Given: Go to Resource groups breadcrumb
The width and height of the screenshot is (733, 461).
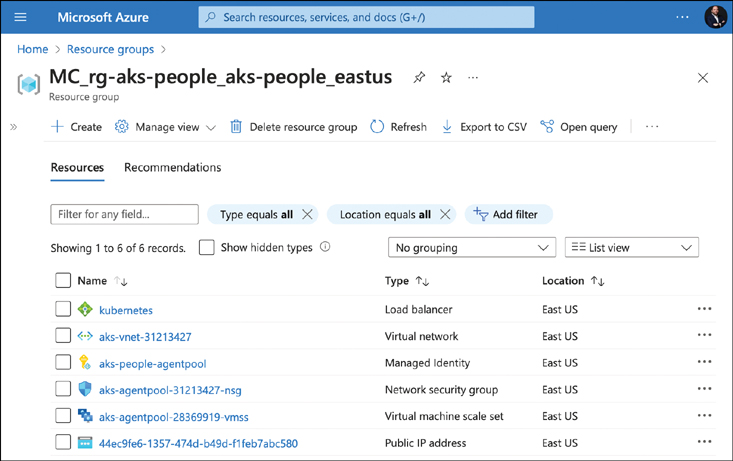Looking at the screenshot, I should coord(110,49).
